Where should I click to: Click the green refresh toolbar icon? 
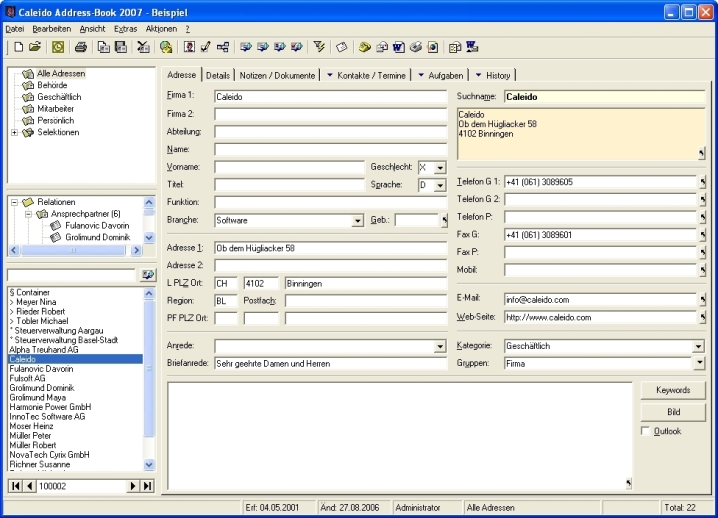[x=58, y=47]
